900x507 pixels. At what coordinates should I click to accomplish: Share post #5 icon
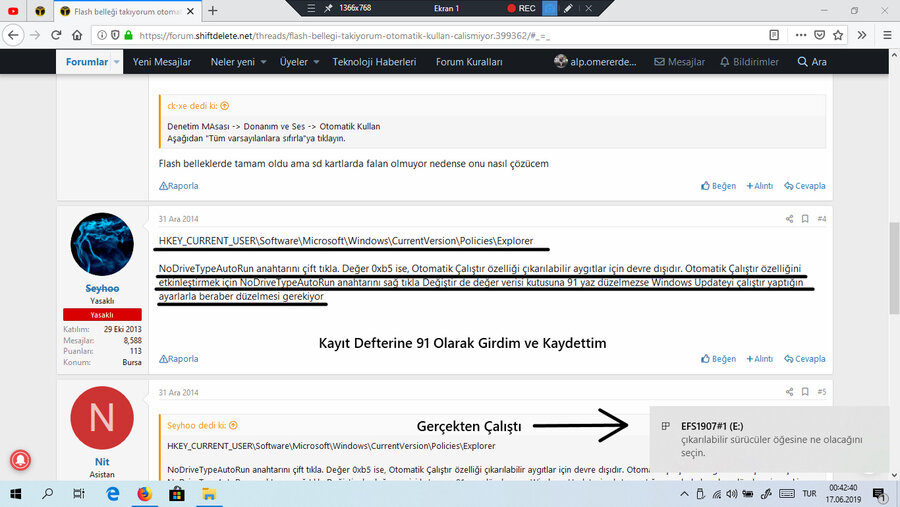pos(789,392)
